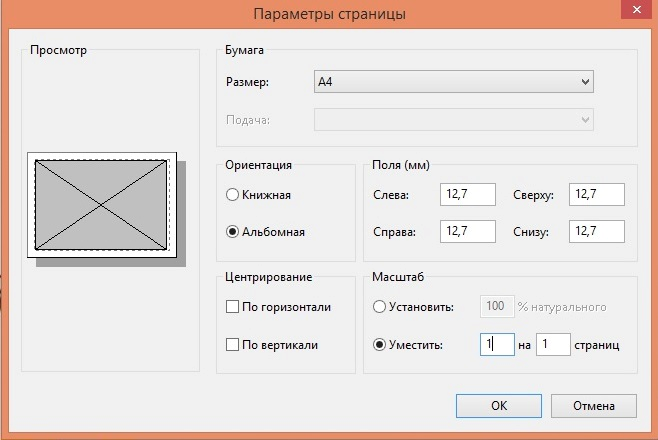Viewport: 658px width, 440px height.
Task: Click the first Уместить page count field
Action: [x=495, y=345]
